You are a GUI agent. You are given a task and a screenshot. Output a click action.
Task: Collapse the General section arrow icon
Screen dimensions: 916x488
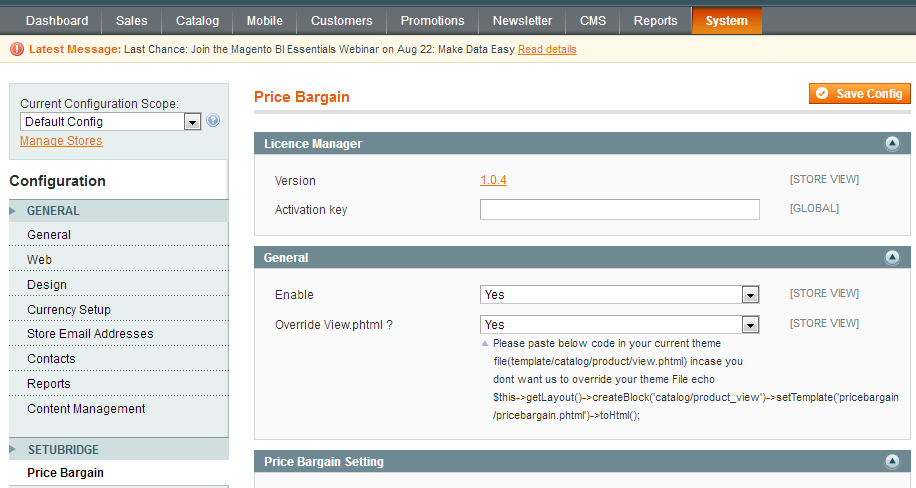[x=892, y=258]
